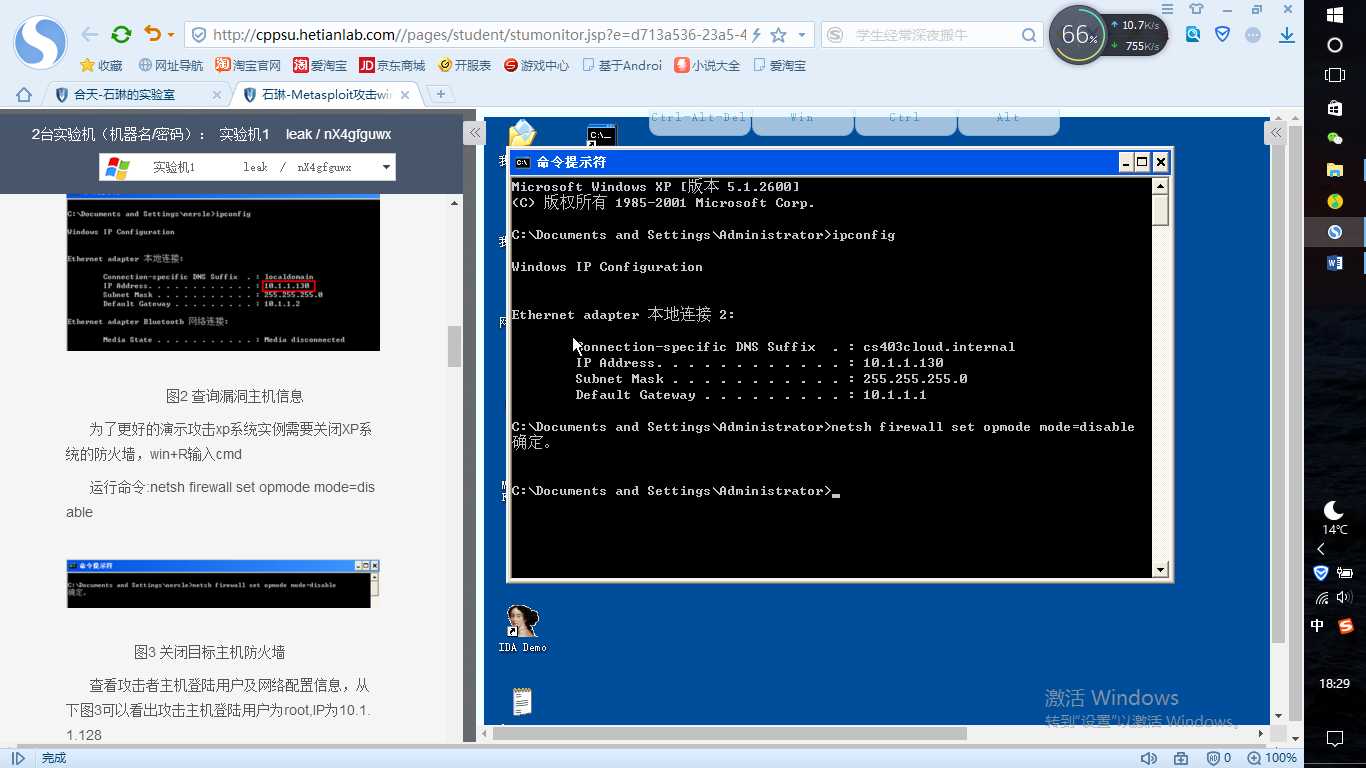Open the page search tool icon

1193,34
